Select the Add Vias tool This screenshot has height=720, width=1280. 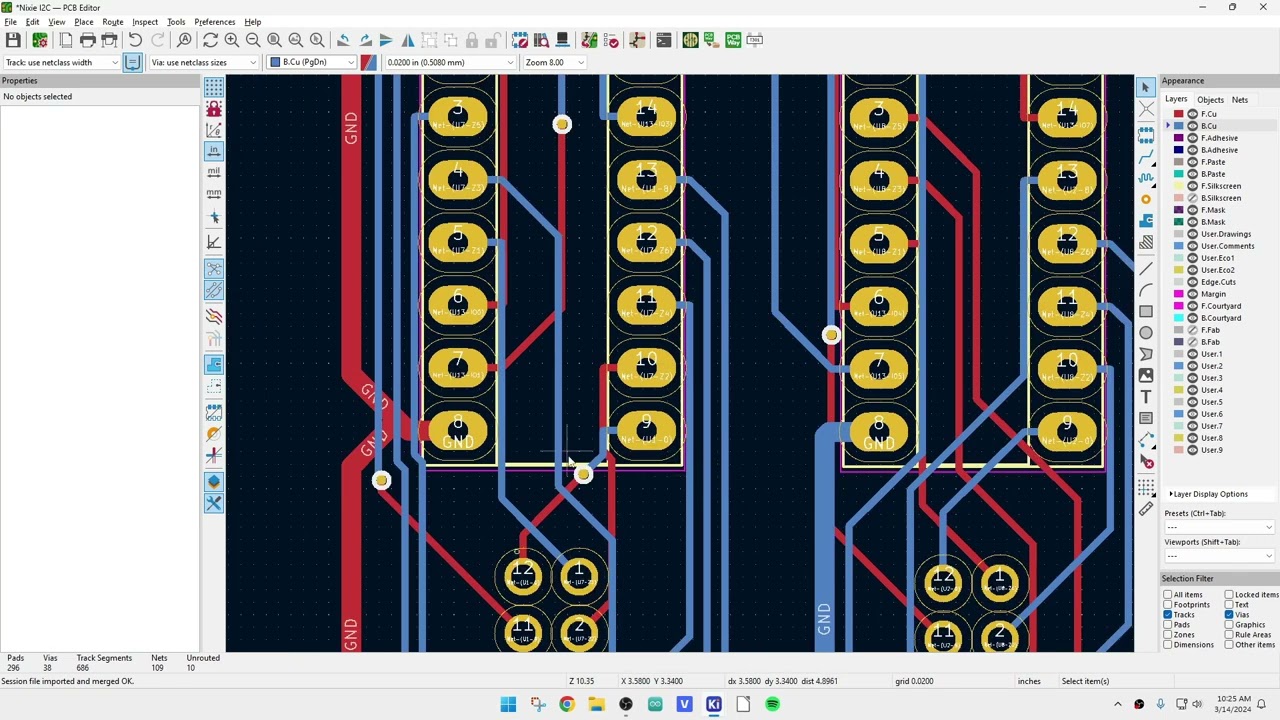(1146, 199)
